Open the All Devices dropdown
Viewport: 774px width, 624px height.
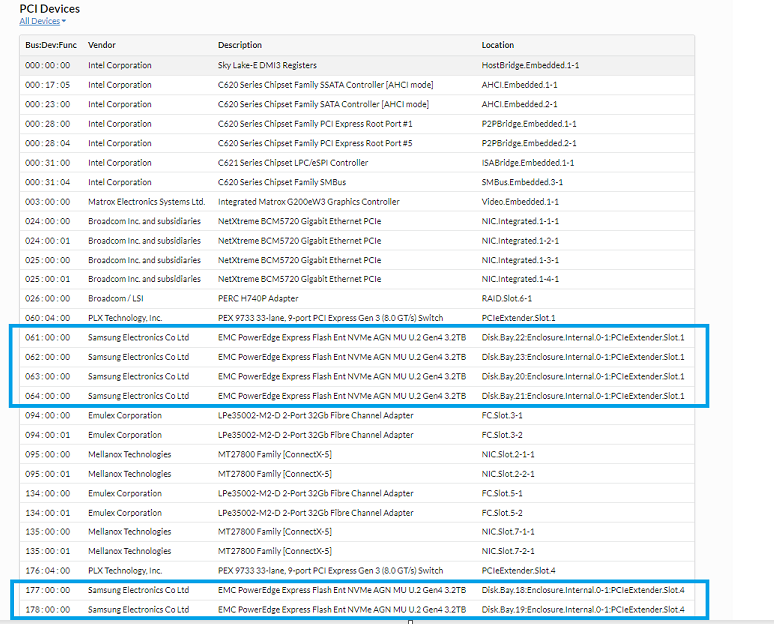(x=42, y=21)
